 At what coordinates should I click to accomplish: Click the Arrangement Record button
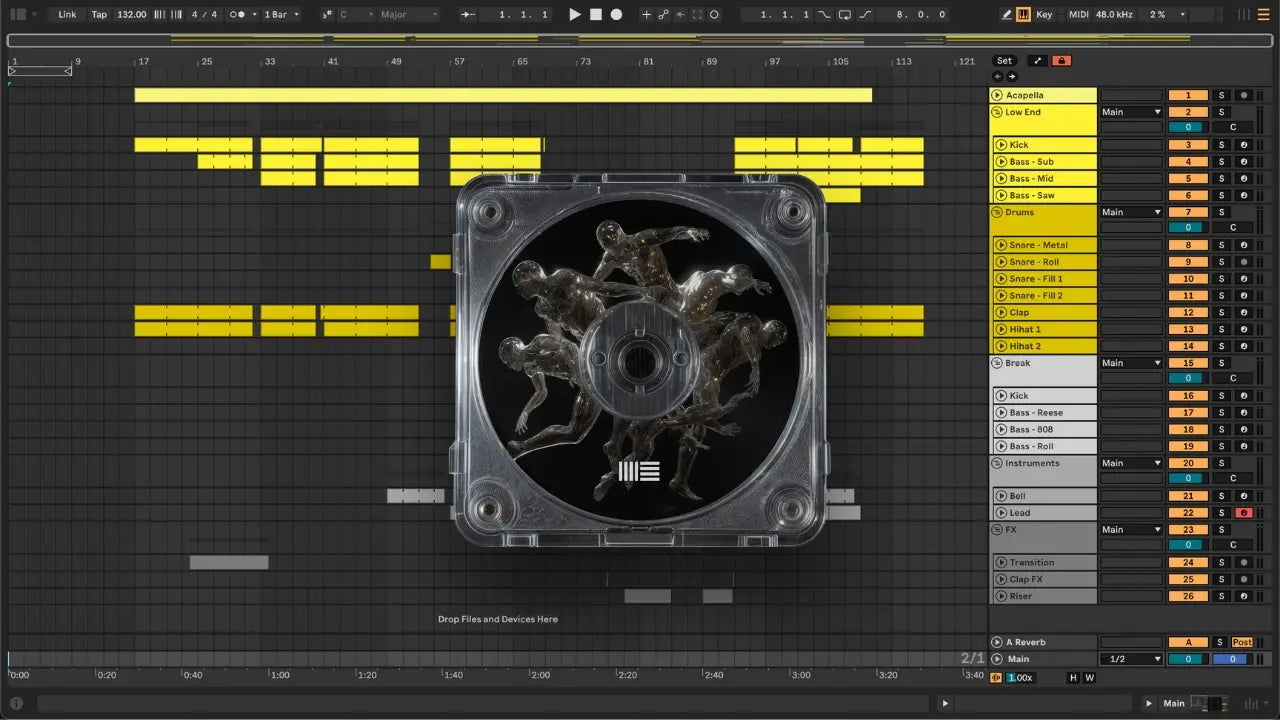click(x=616, y=15)
